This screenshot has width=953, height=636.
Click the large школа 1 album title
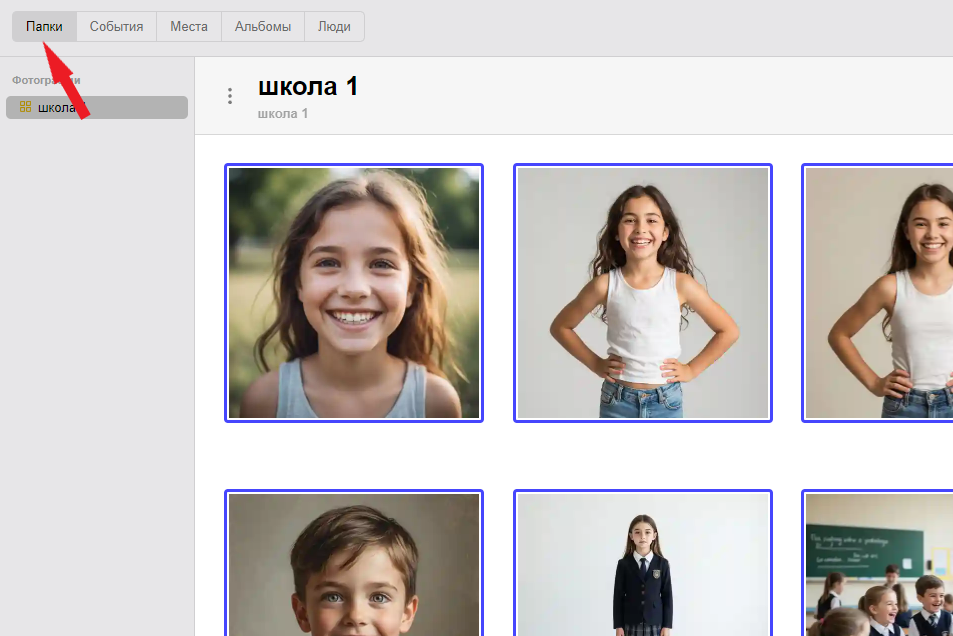(308, 87)
